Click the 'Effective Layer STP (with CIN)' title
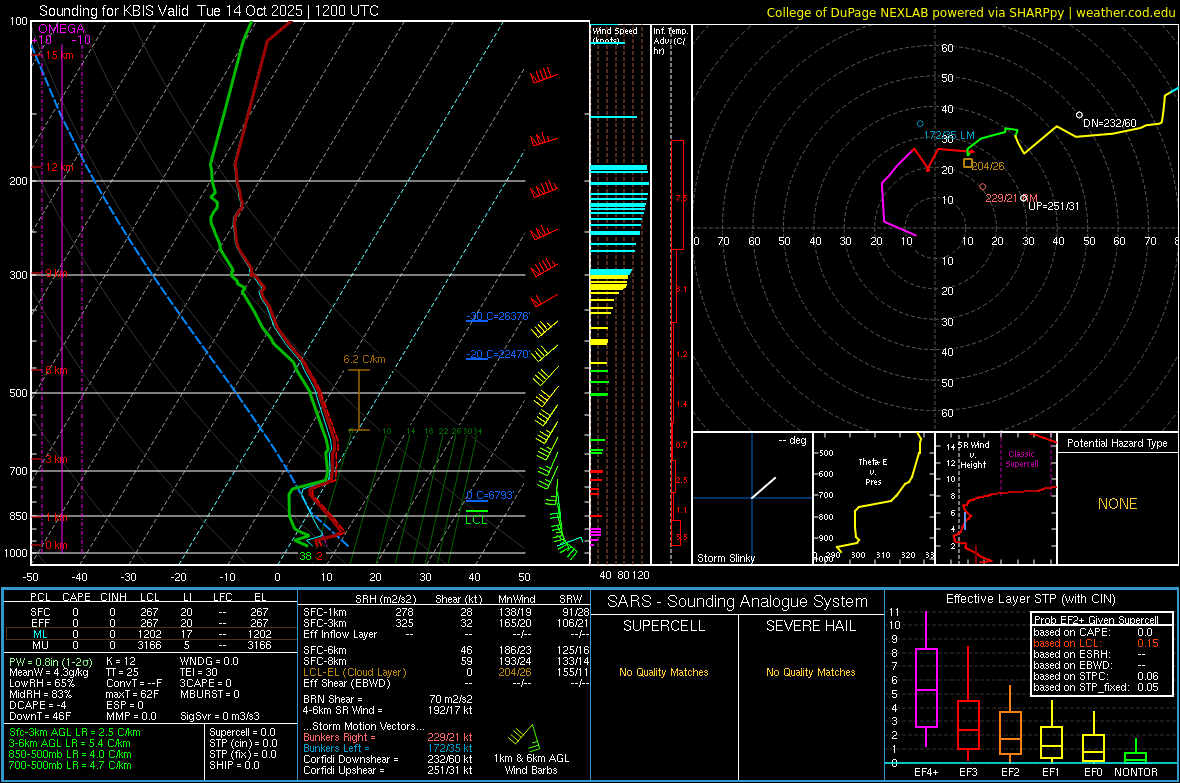This screenshot has height=783, width=1180. tap(1030, 599)
